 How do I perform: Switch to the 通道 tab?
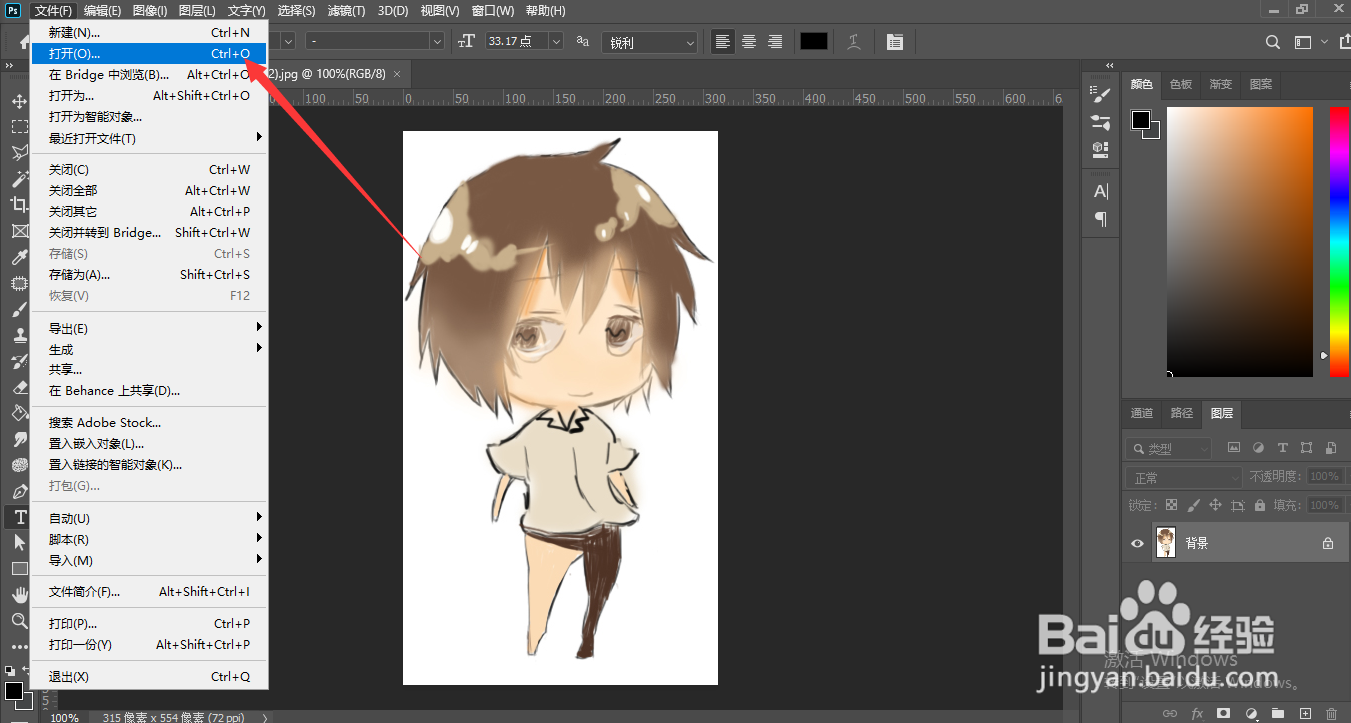tap(1141, 413)
